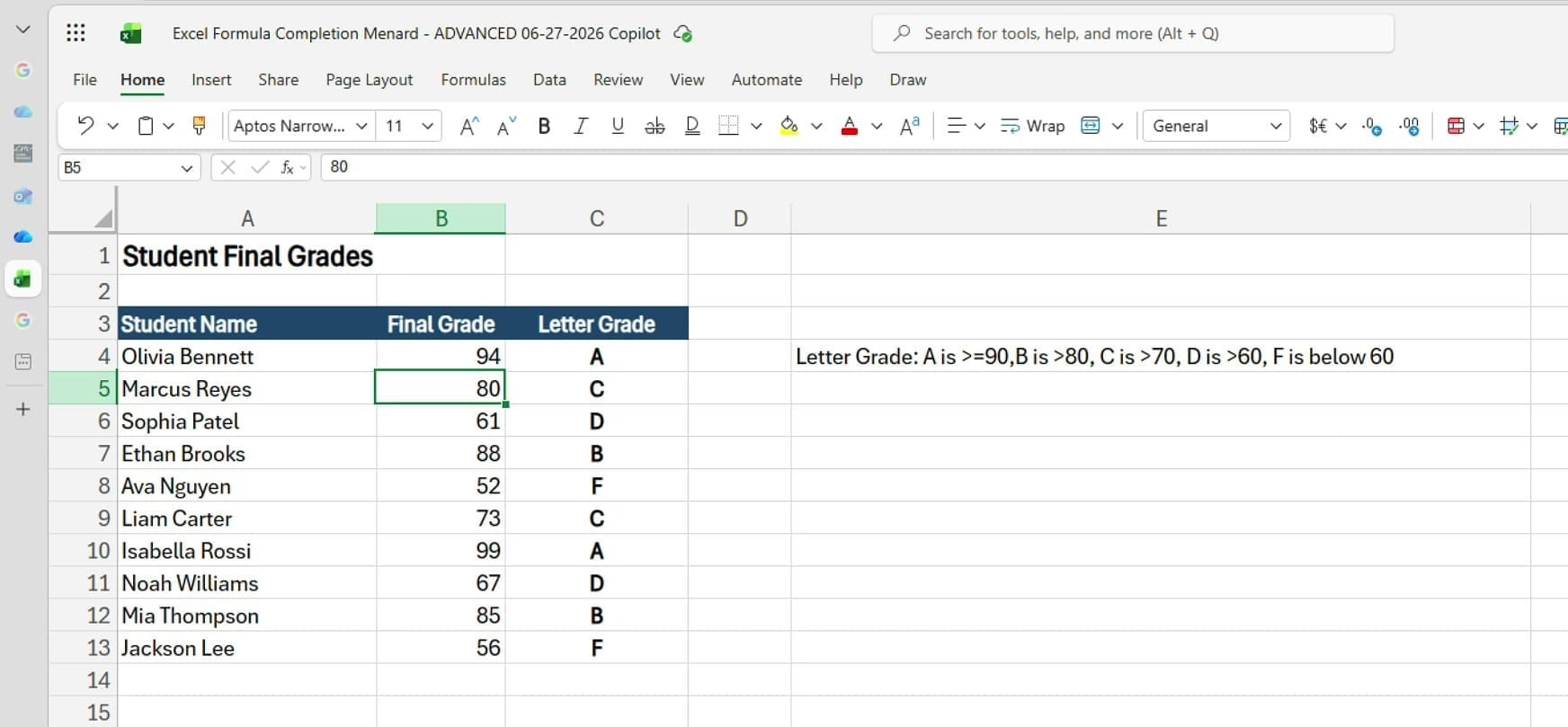Click the yellow fill color bucket
The image size is (1568, 727).
(789, 126)
